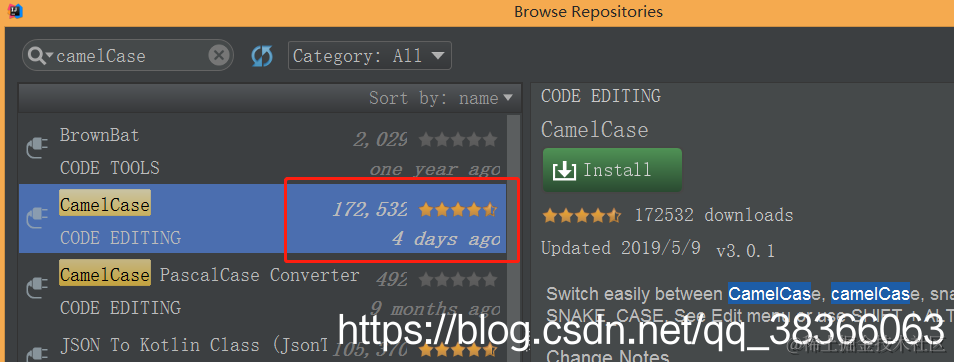Select the CamelCase plugin entry
Image resolution: width=954 pixels, height=362 pixels.
[x=263, y=218]
